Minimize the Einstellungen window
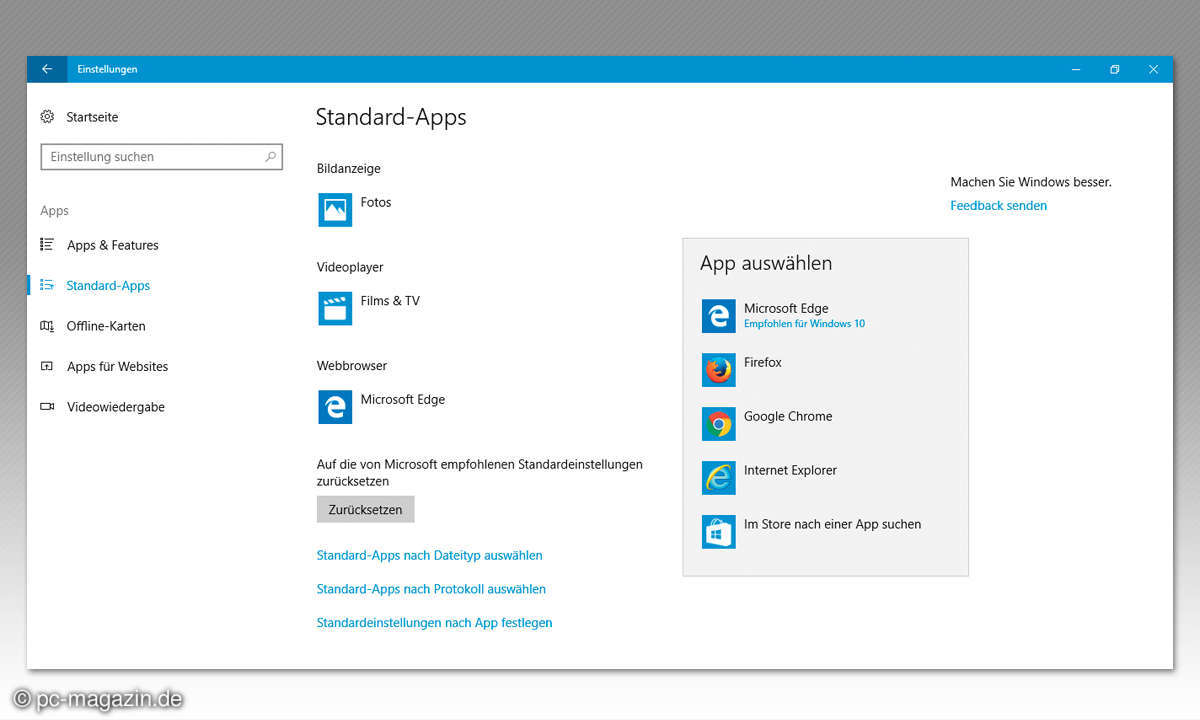The height and width of the screenshot is (720, 1200). pos(1076,69)
